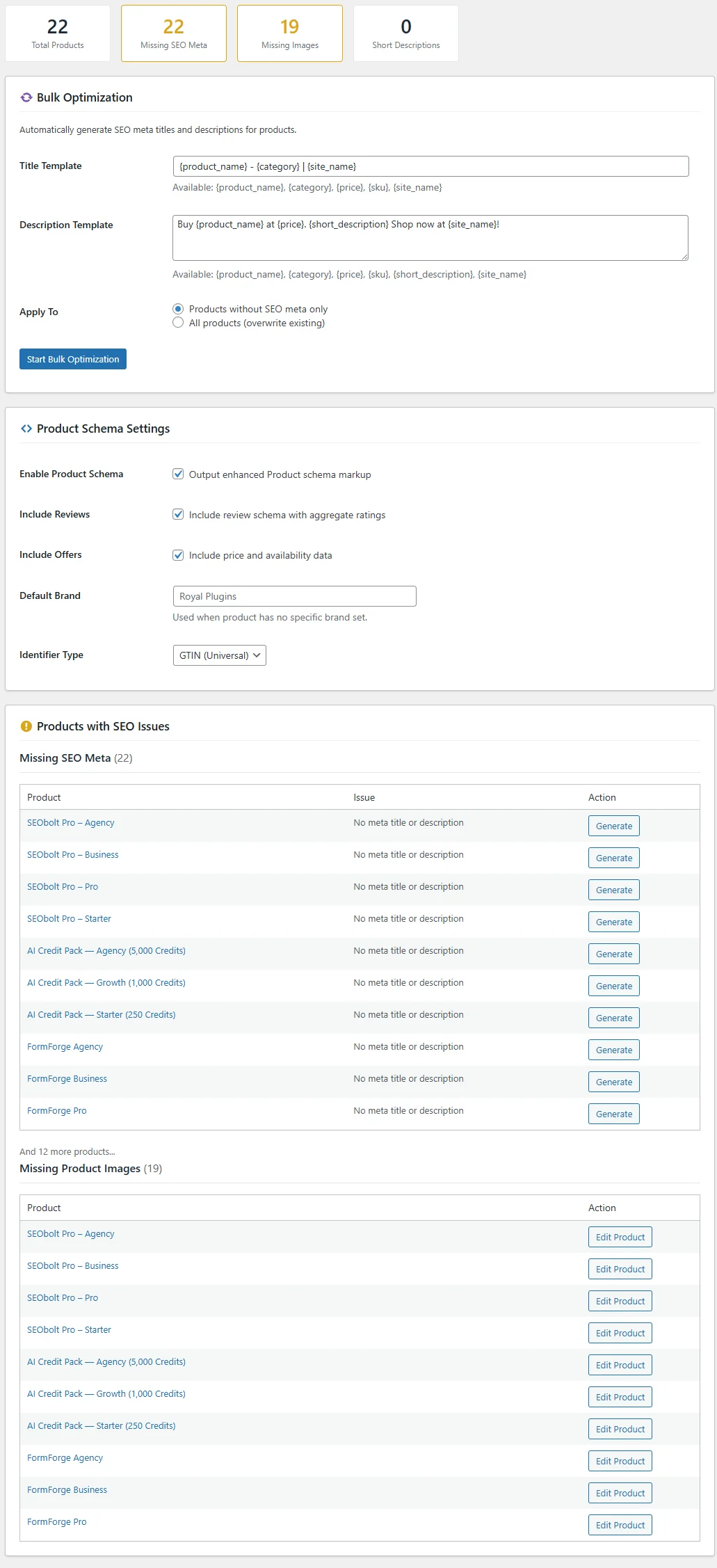This screenshot has width=717, height=1568.
Task: Generate meta for AI Credit Pack Agency
Action: pos(614,954)
